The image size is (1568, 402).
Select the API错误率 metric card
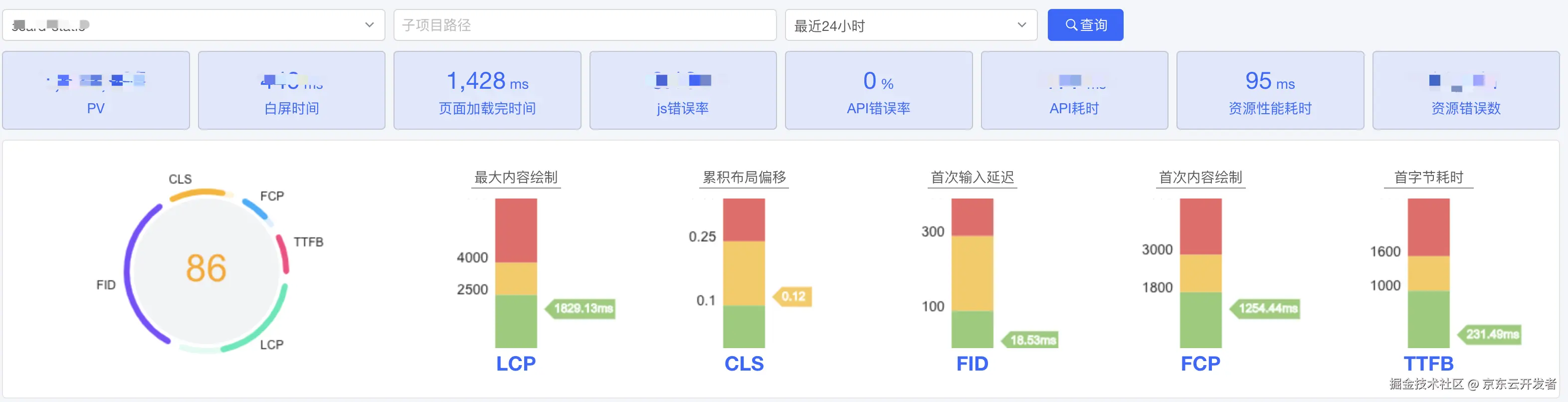(878, 90)
